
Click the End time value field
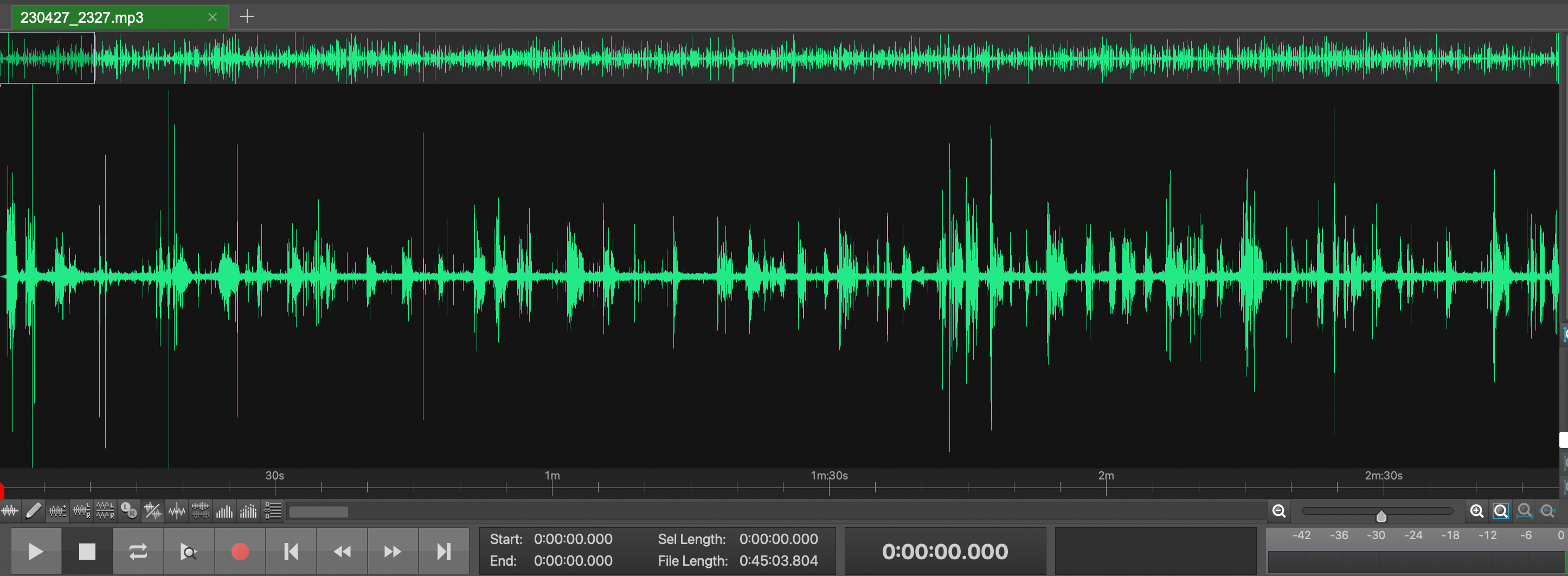(x=574, y=561)
